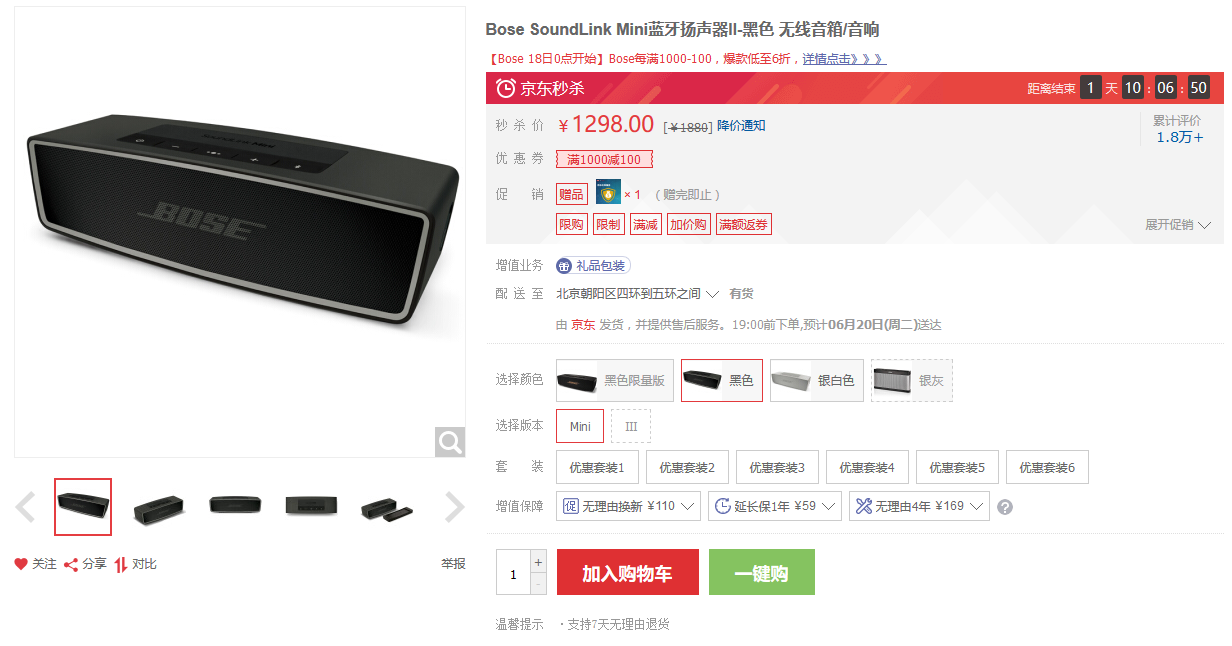Select the 优惠套装1 bundle tab
This screenshot has height=646, width=1232.
(x=597, y=467)
